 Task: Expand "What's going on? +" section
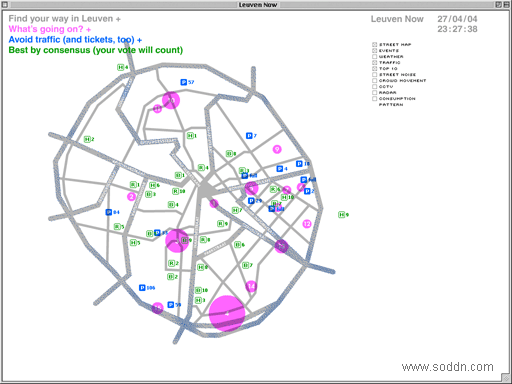(50, 29)
